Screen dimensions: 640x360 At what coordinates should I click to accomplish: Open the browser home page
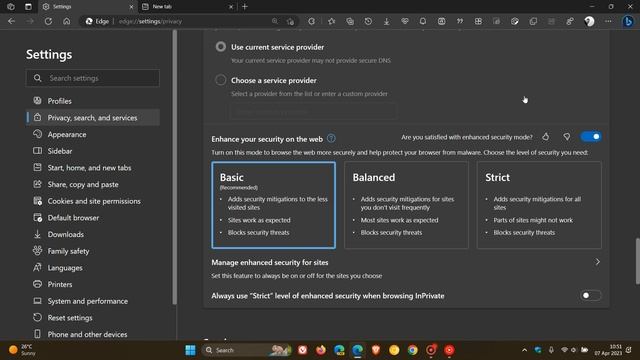(67, 21)
